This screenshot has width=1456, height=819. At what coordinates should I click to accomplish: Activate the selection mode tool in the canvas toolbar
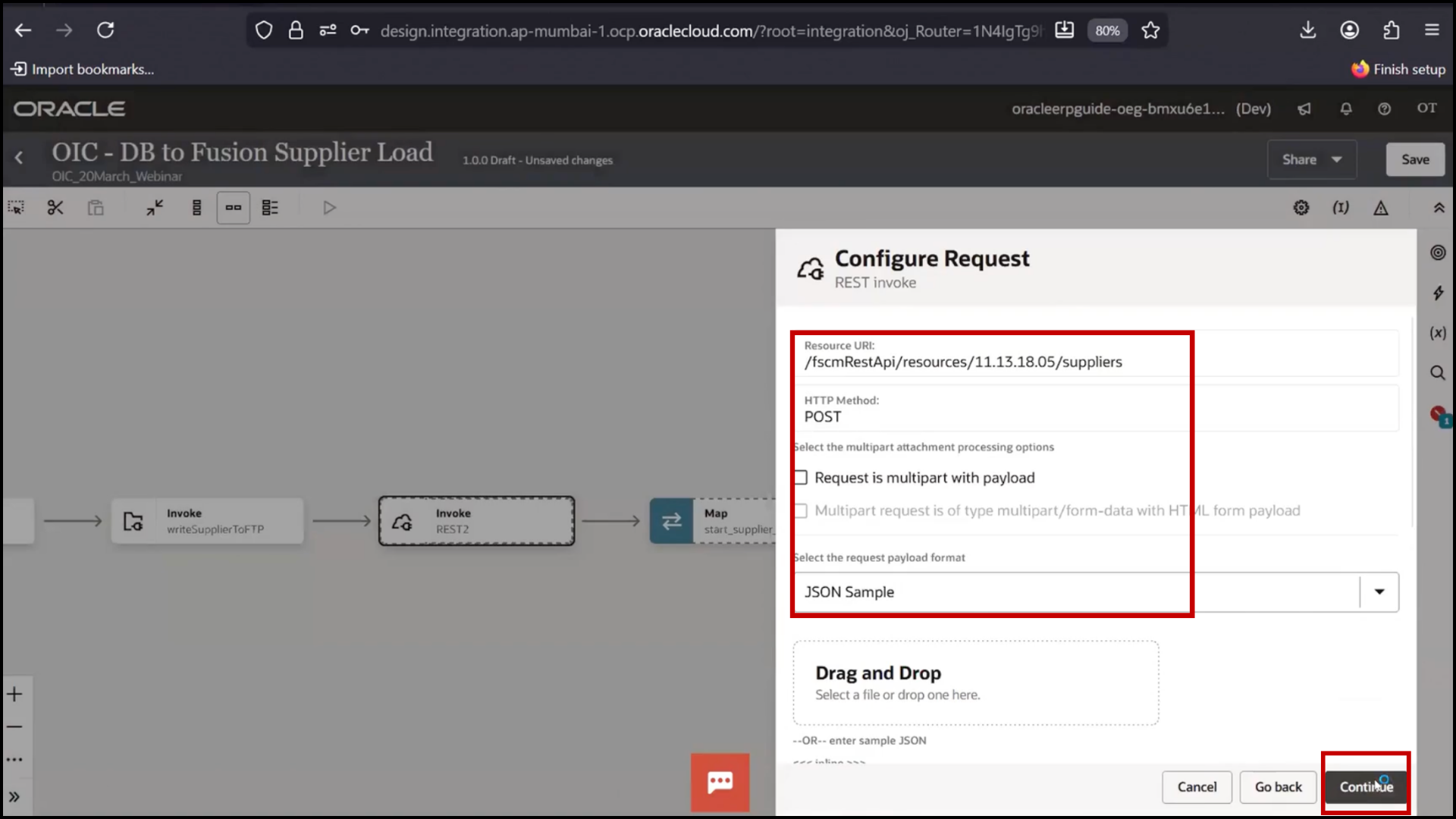click(x=16, y=208)
